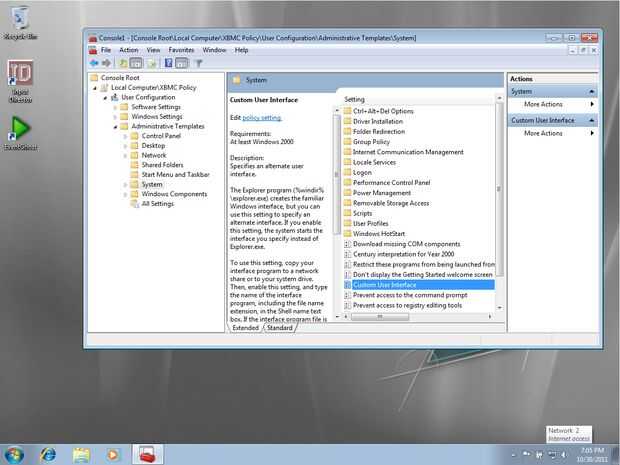Open the Favorites menu
Image resolution: width=620 pixels, height=465 pixels.
point(181,50)
